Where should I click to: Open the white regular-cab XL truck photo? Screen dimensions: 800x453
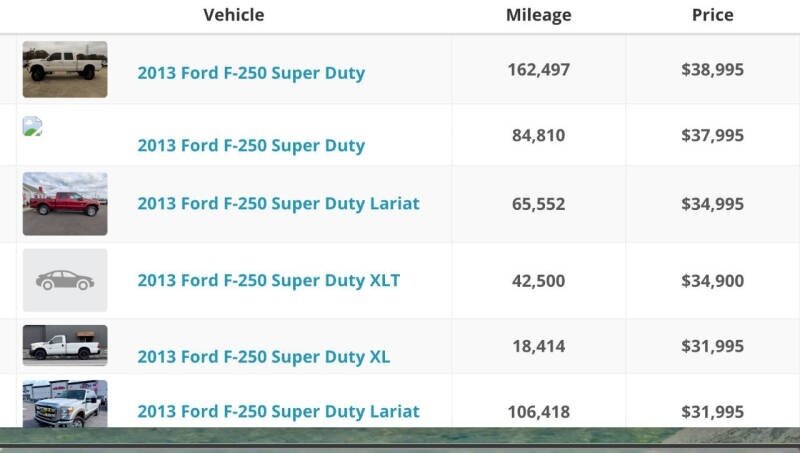[65, 345]
